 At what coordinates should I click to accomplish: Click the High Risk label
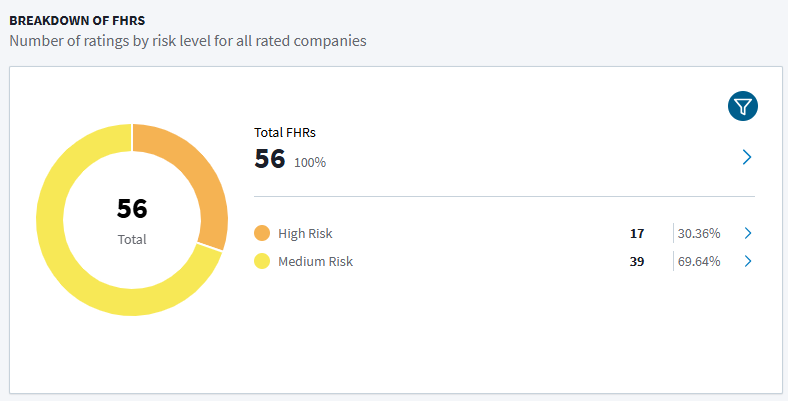pos(305,233)
